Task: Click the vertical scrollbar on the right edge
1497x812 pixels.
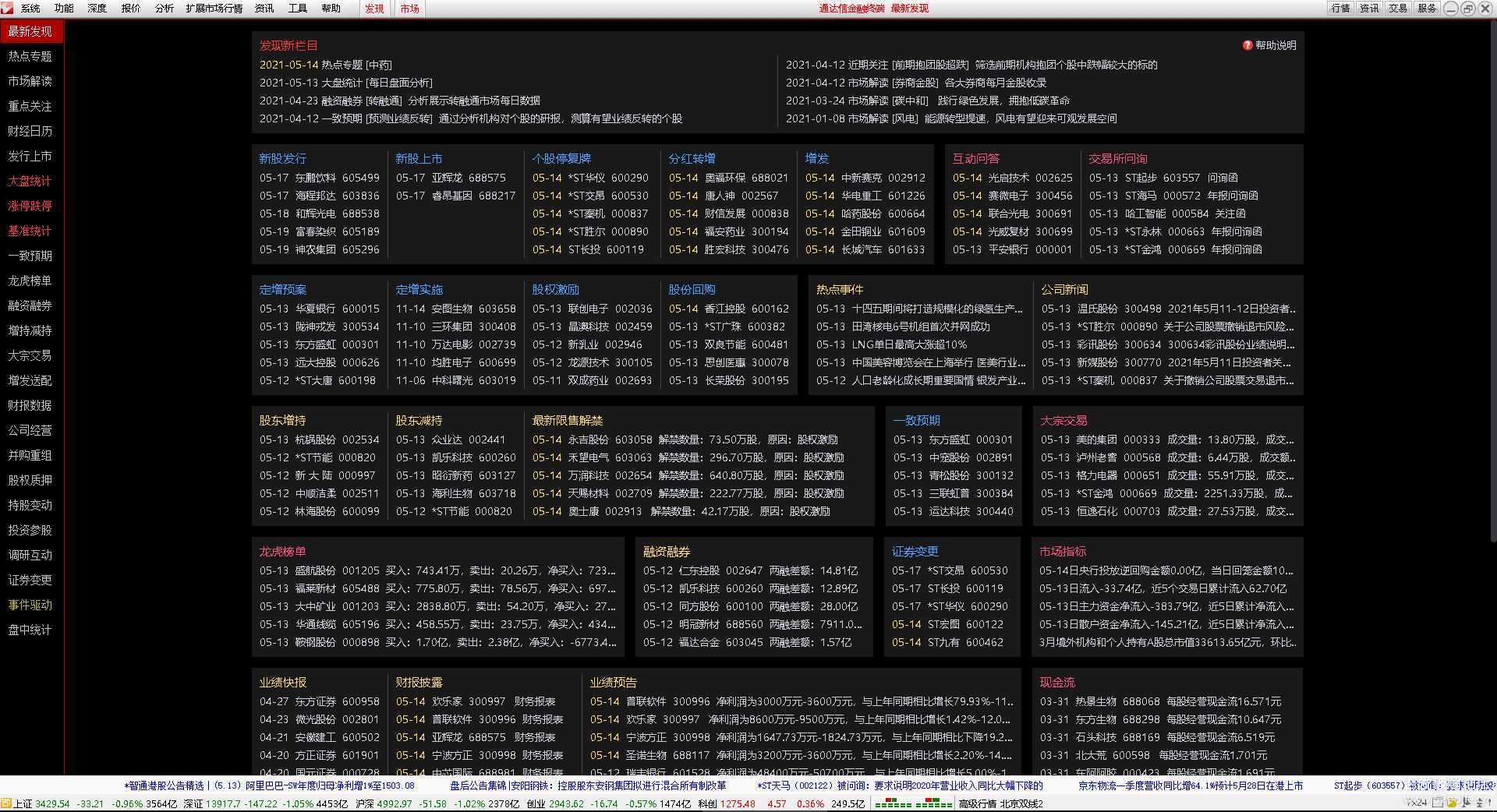Action: pos(1492,312)
